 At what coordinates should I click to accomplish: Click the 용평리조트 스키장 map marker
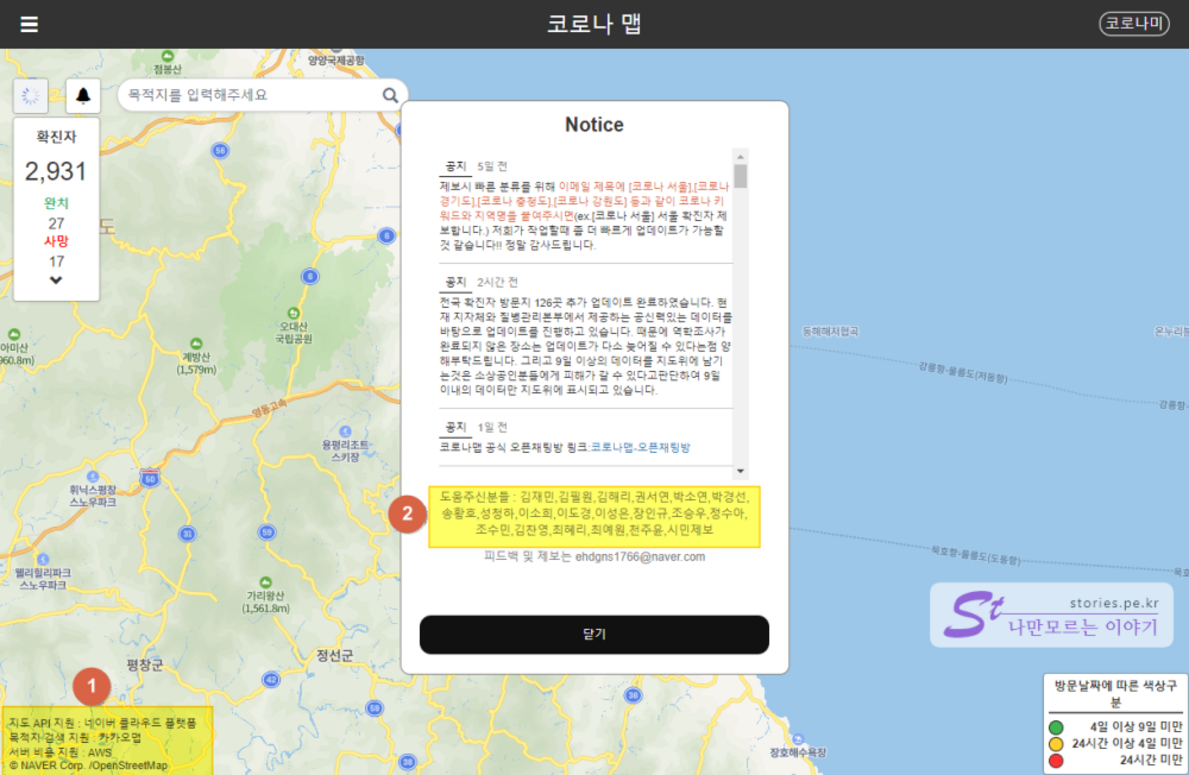[x=345, y=430]
